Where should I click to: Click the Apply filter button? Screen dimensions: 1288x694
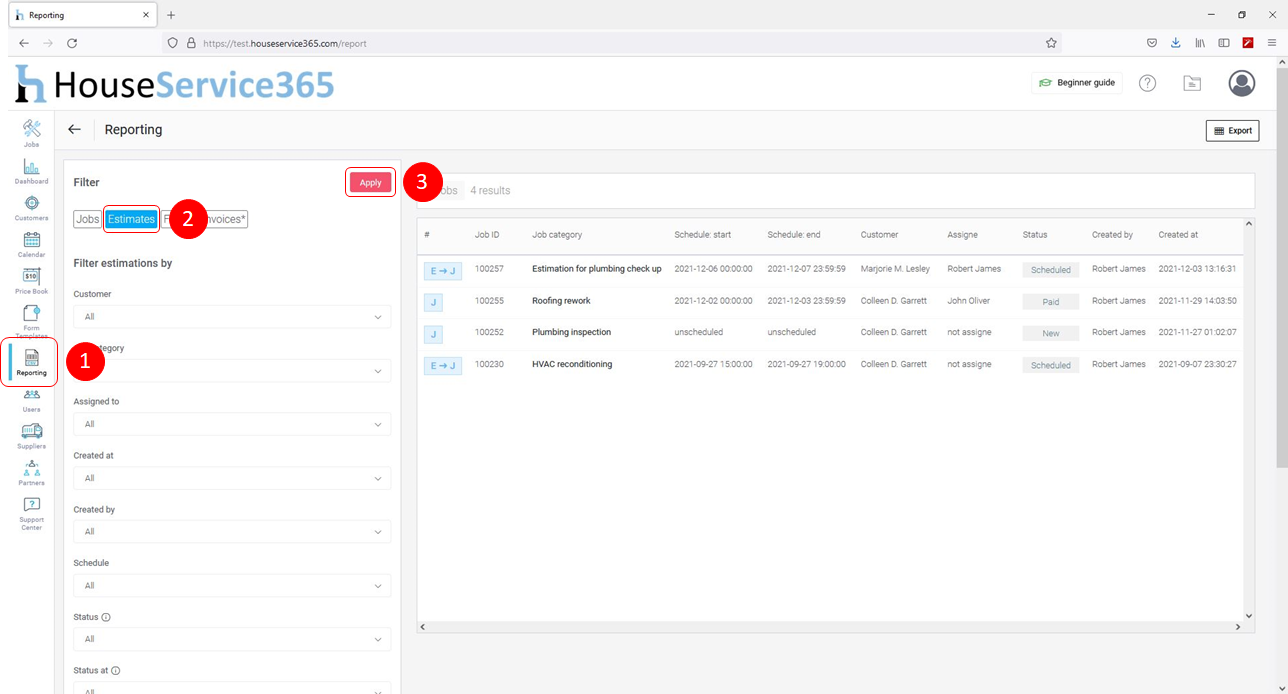370,182
